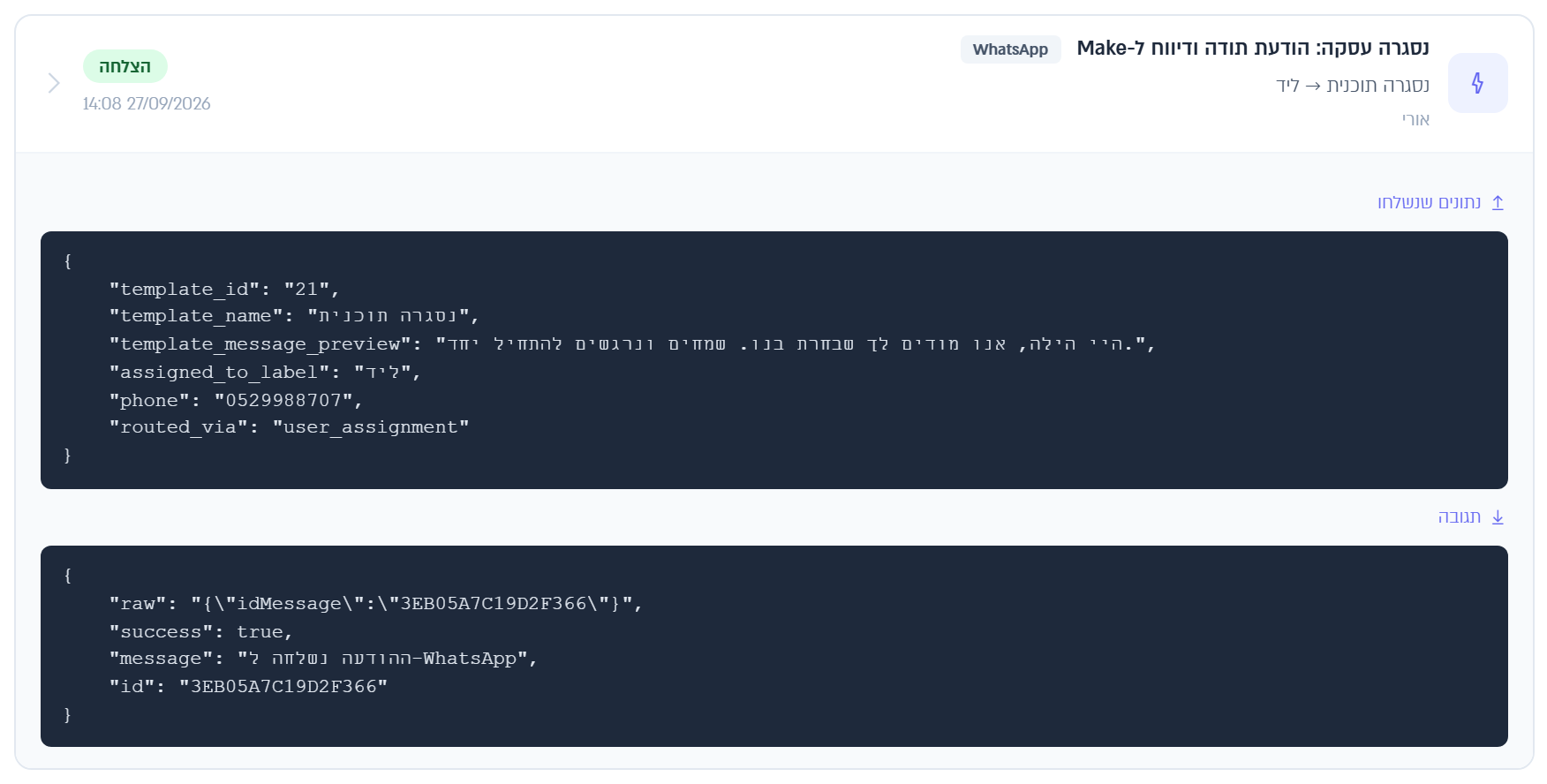Click the "template_id": "21" line
This screenshot has width=1547, height=784.
(224, 289)
